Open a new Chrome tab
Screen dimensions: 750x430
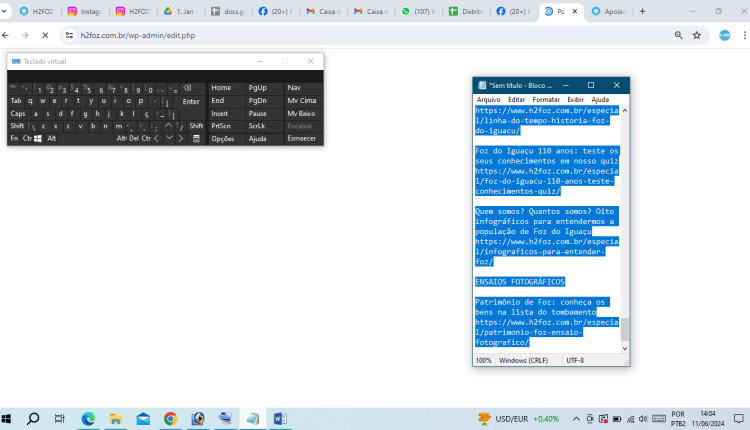(x=642, y=11)
